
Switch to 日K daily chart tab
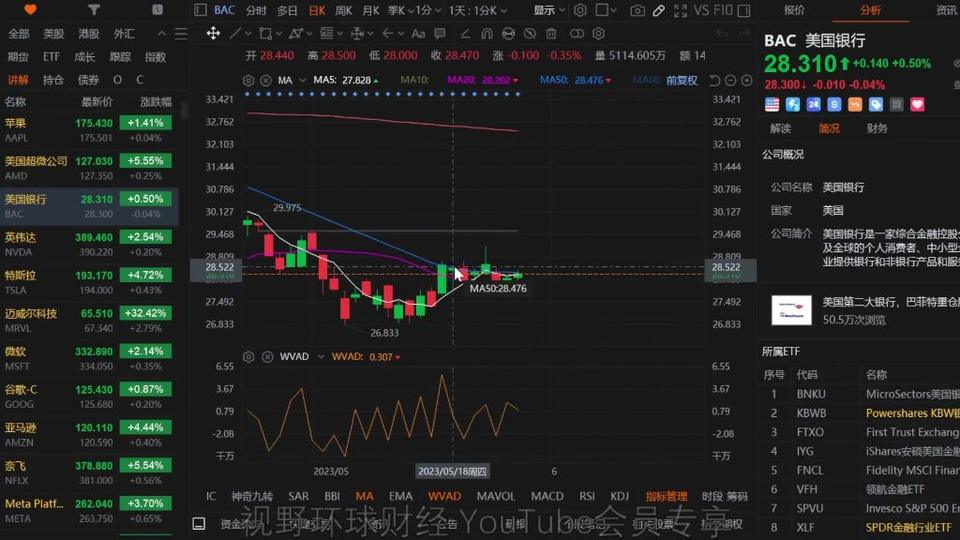[x=317, y=10]
